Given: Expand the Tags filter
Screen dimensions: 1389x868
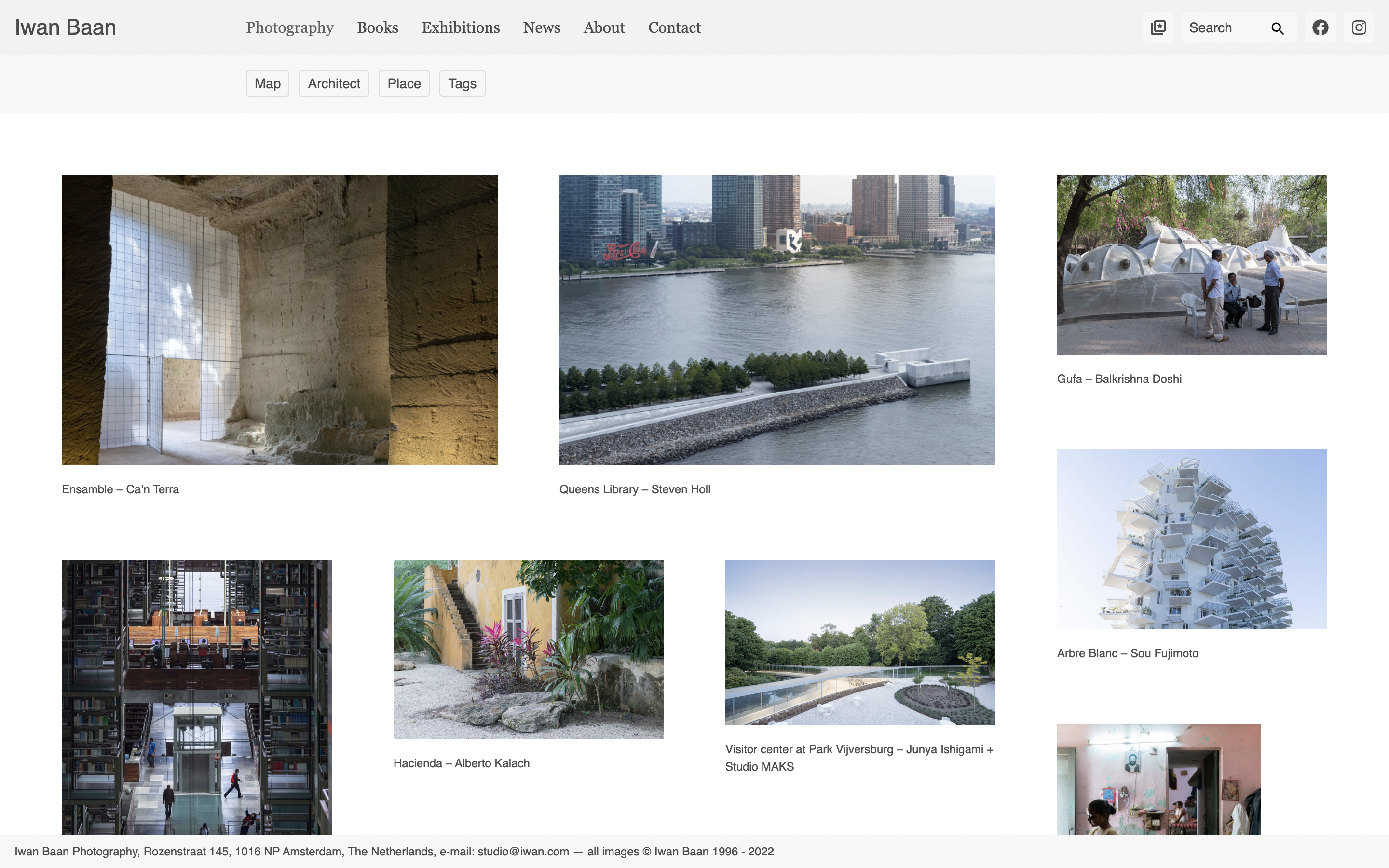Looking at the screenshot, I should pos(462,84).
